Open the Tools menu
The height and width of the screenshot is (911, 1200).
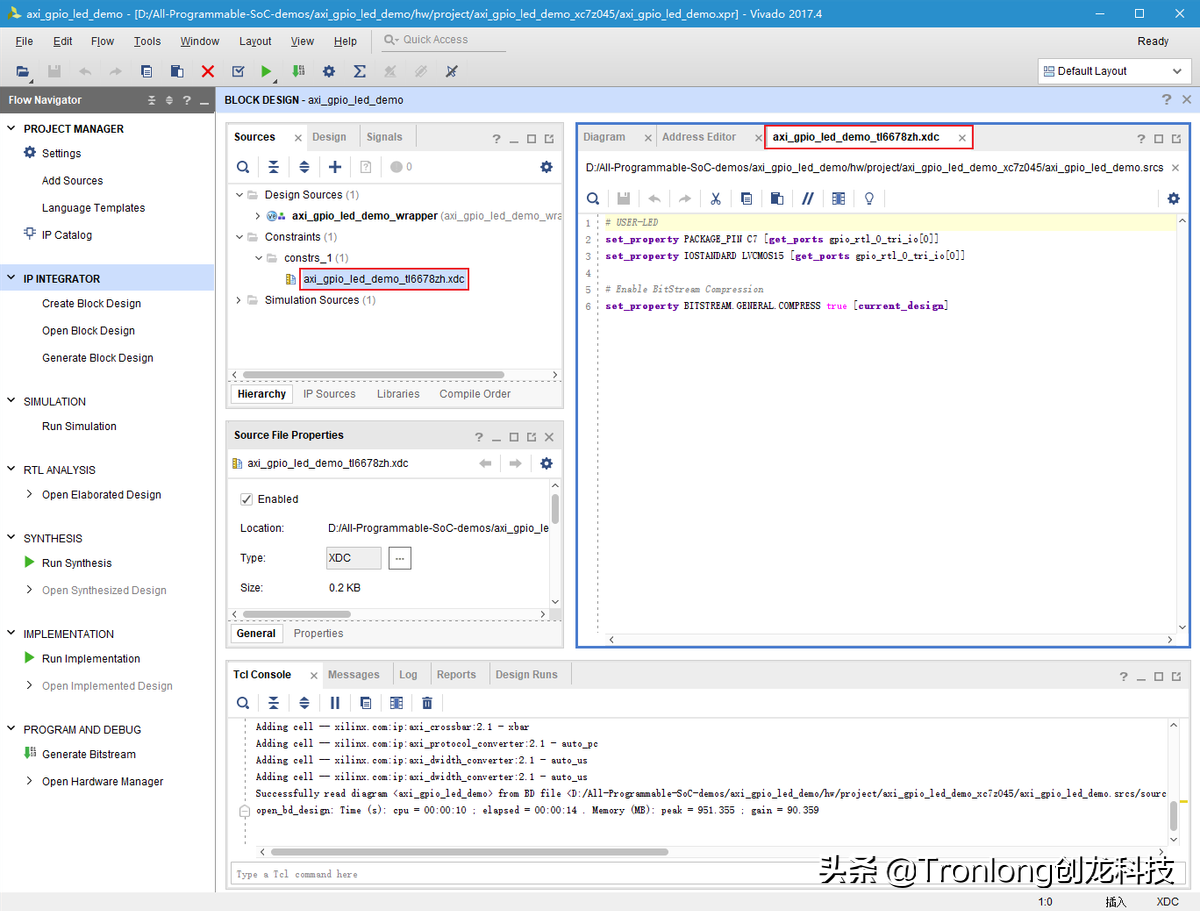pos(147,41)
